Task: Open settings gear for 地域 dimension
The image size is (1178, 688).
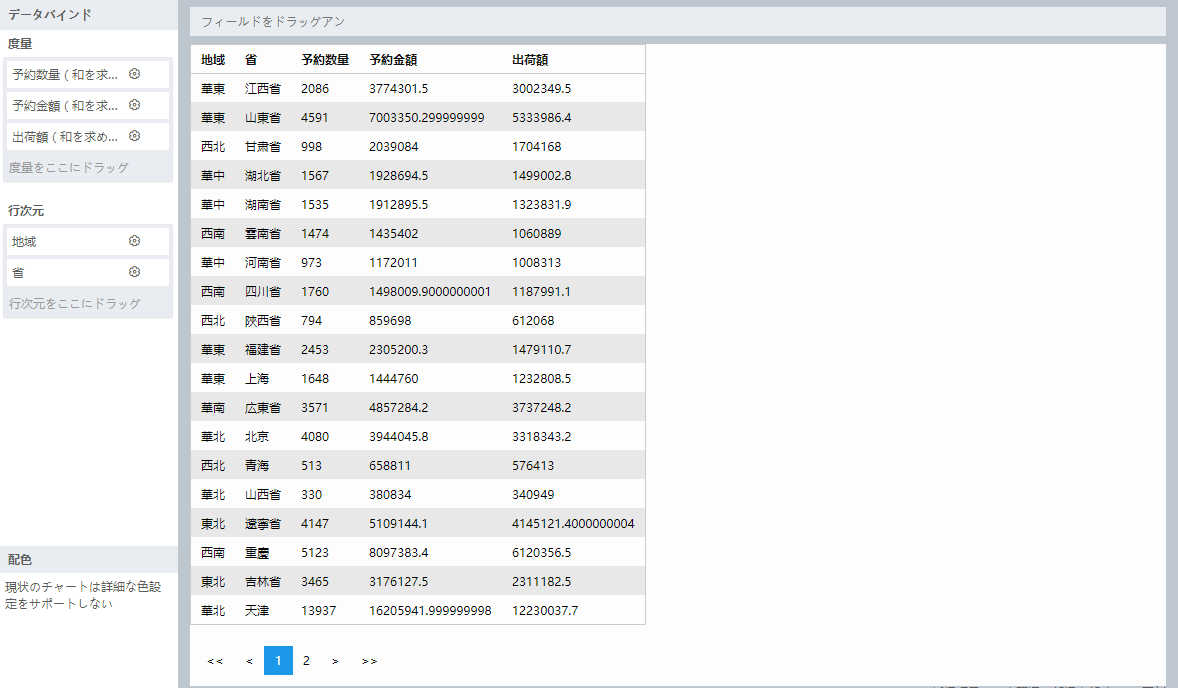Action: pos(134,241)
